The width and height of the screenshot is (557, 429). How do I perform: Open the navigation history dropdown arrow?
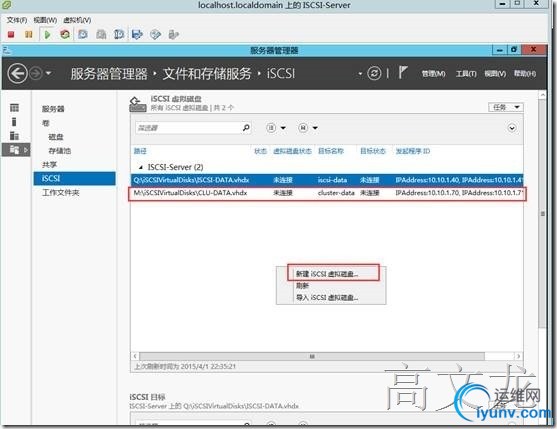coord(49,74)
